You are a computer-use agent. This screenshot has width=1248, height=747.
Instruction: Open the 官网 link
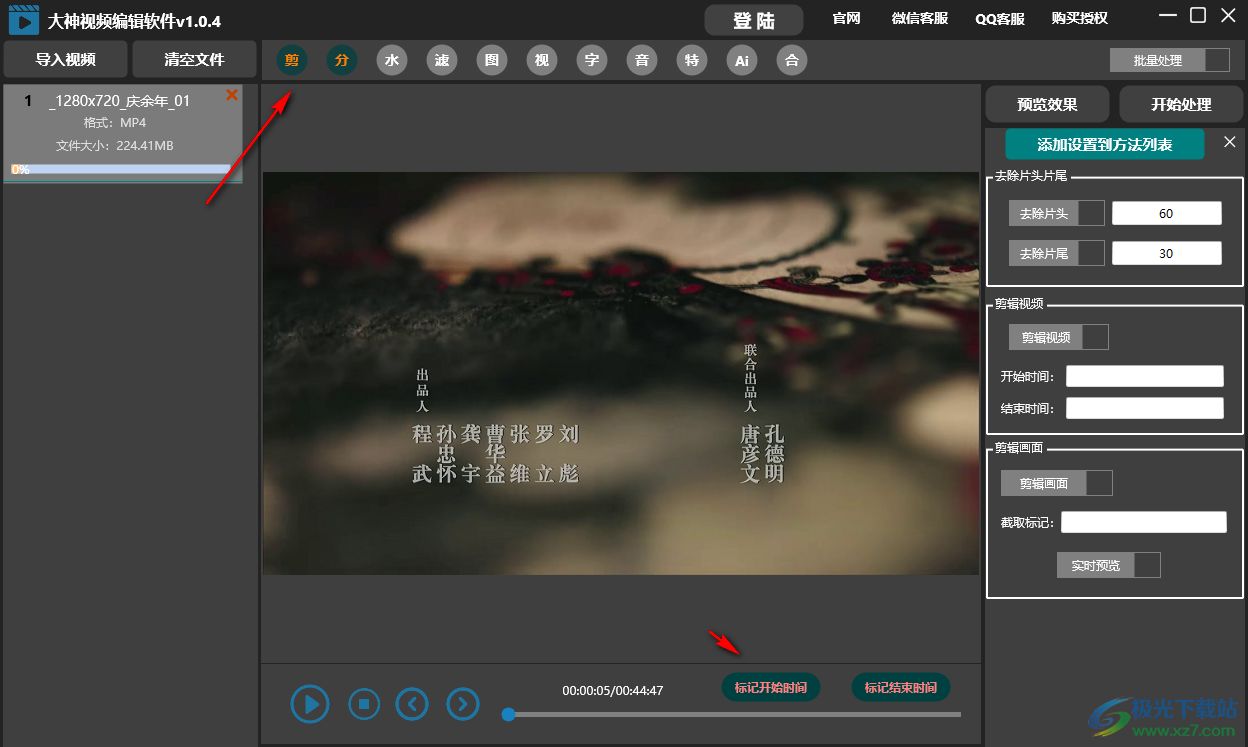[x=846, y=18]
